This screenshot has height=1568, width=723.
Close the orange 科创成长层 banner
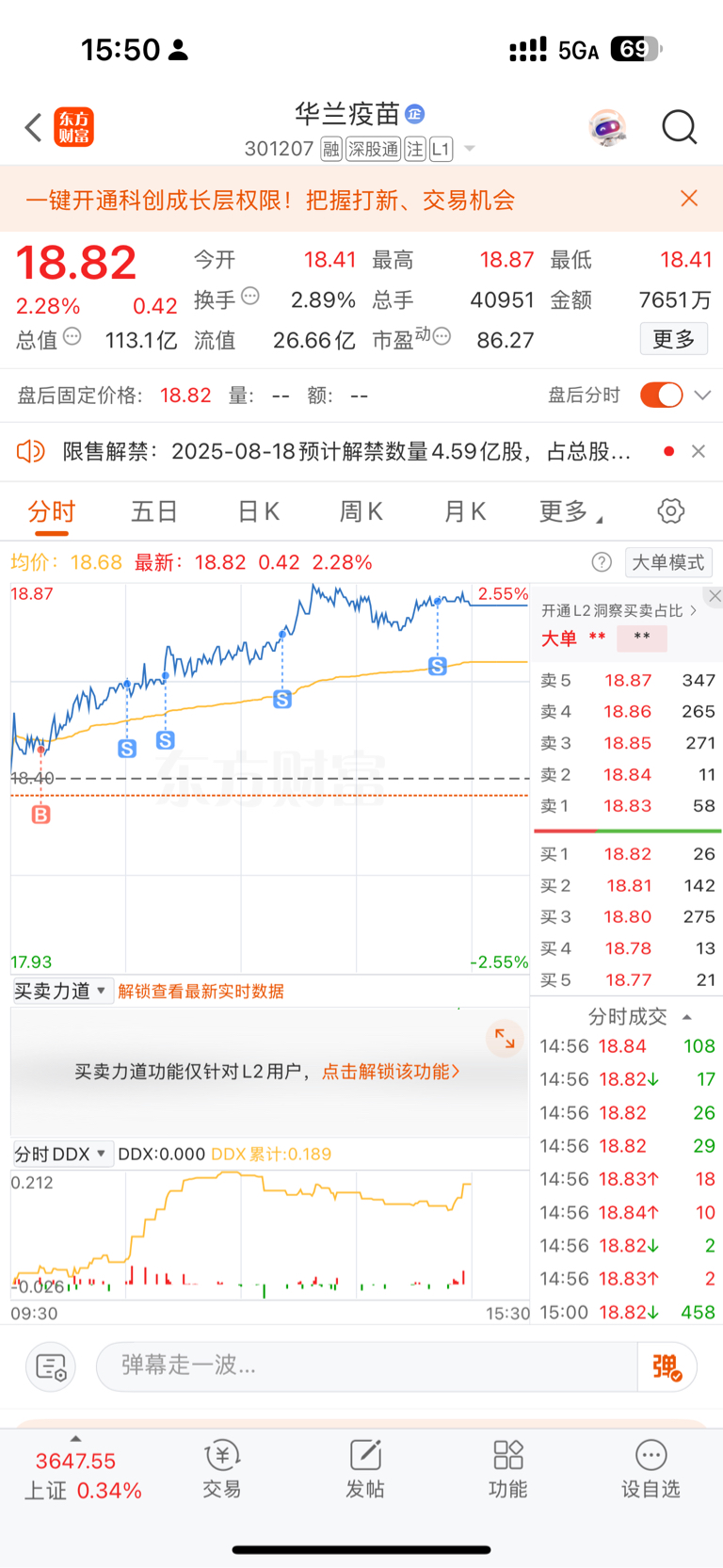pyautogui.click(x=689, y=198)
